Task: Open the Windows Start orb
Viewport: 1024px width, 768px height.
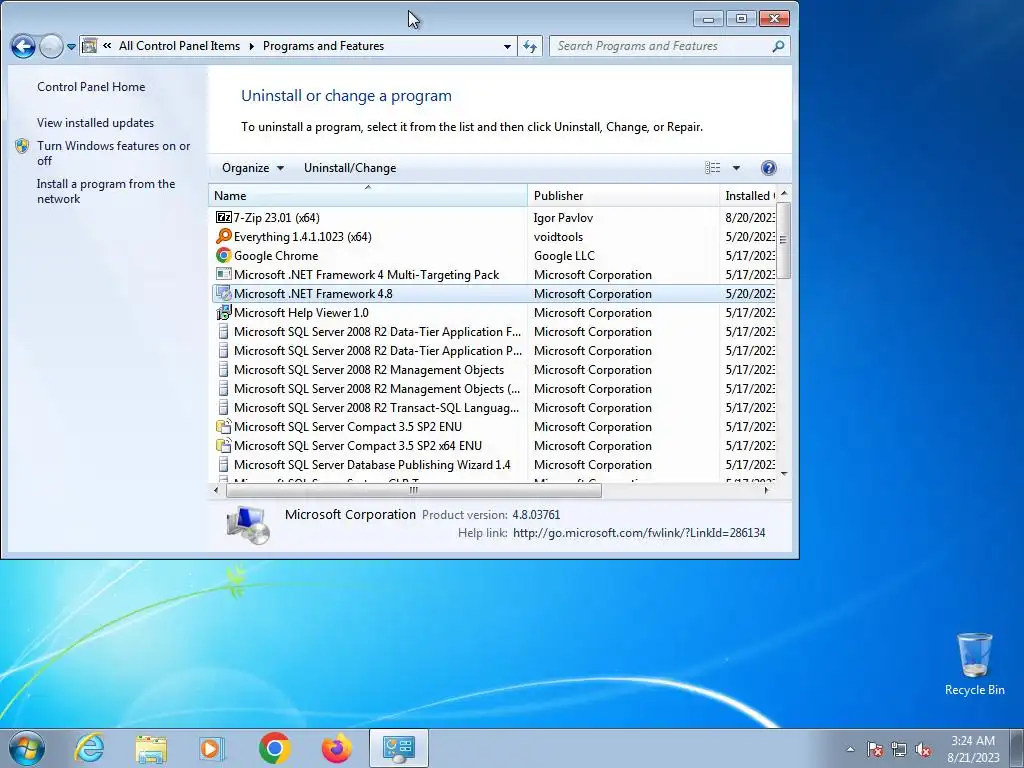Action: [26, 748]
